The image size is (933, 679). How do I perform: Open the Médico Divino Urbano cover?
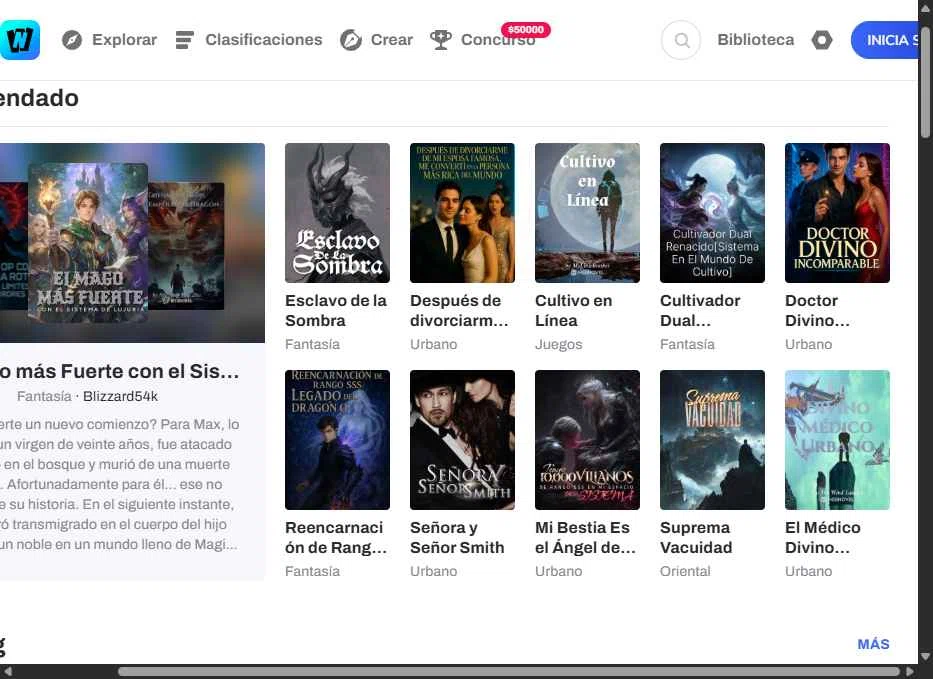[837, 440]
